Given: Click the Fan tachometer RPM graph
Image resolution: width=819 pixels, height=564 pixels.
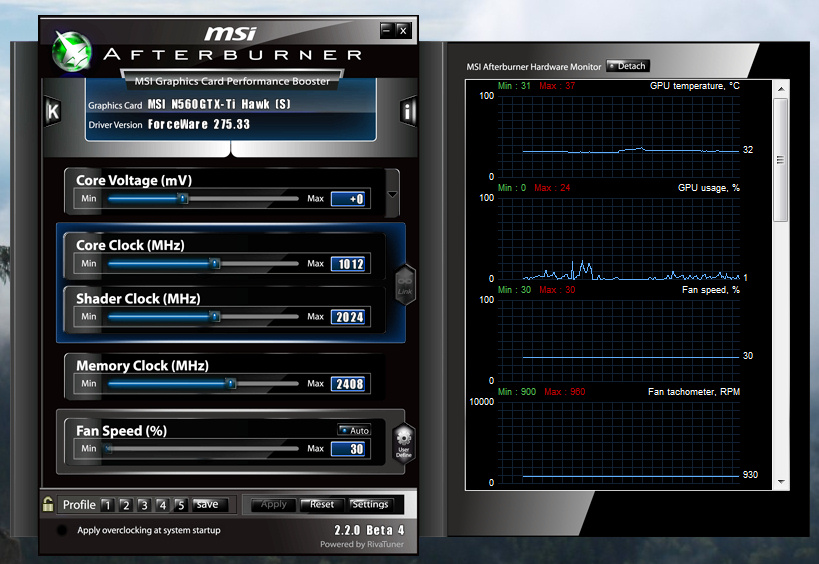Looking at the screenshot, I should coord(618,442).
